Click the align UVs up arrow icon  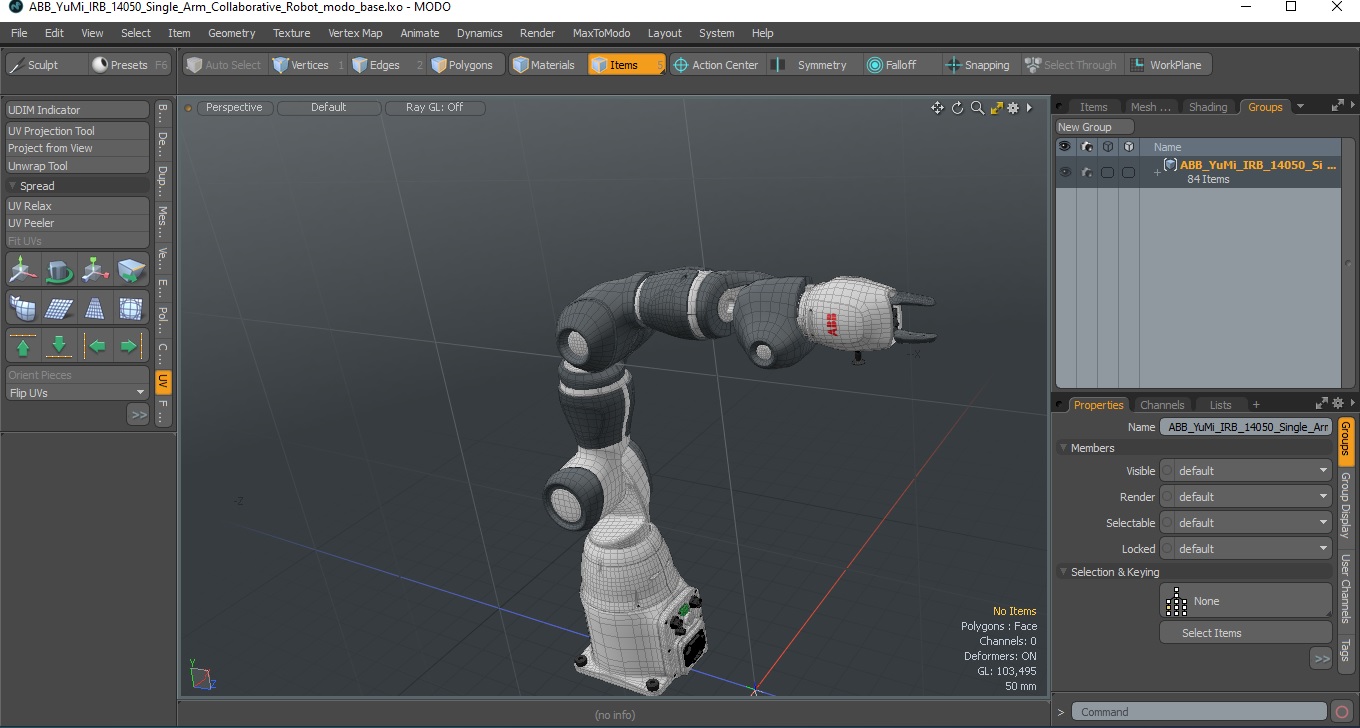click(23, 346)
